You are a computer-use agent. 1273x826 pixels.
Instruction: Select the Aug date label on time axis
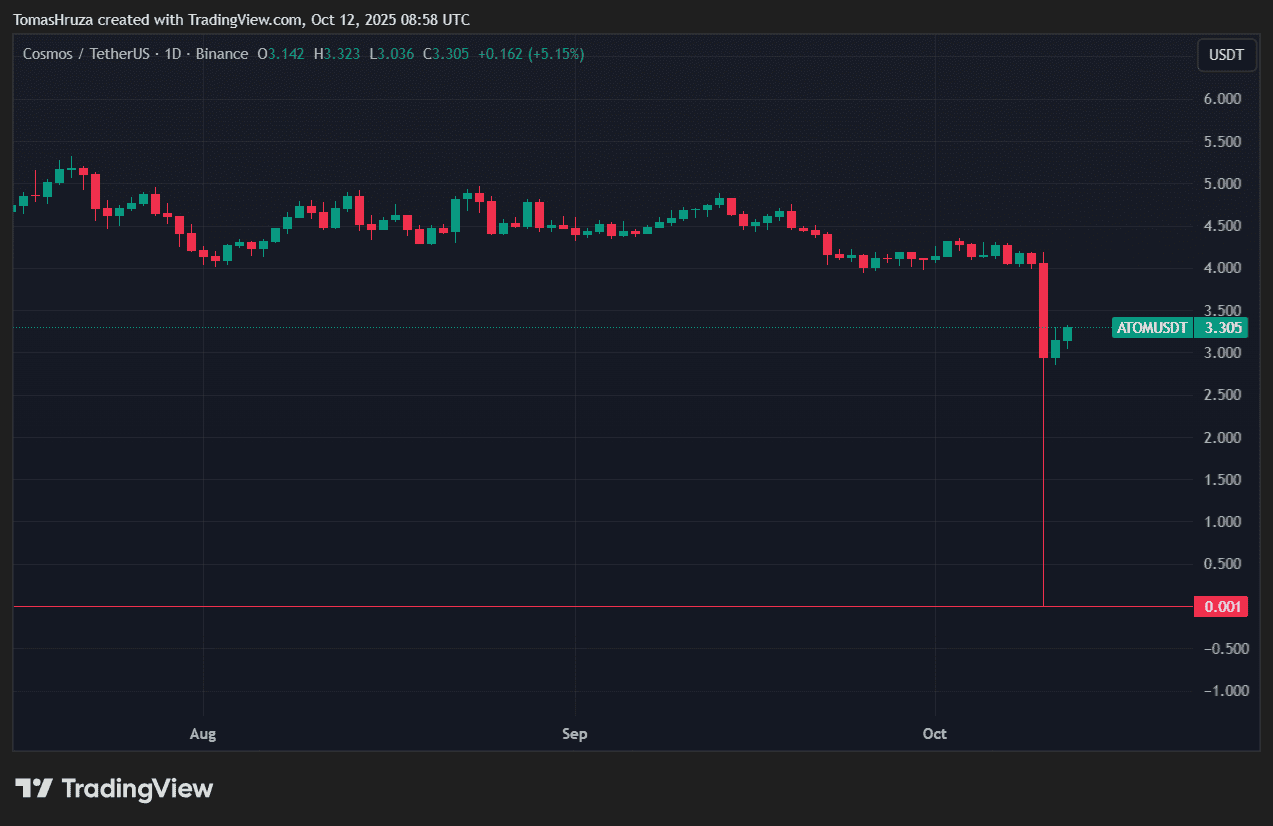[203, 734]
